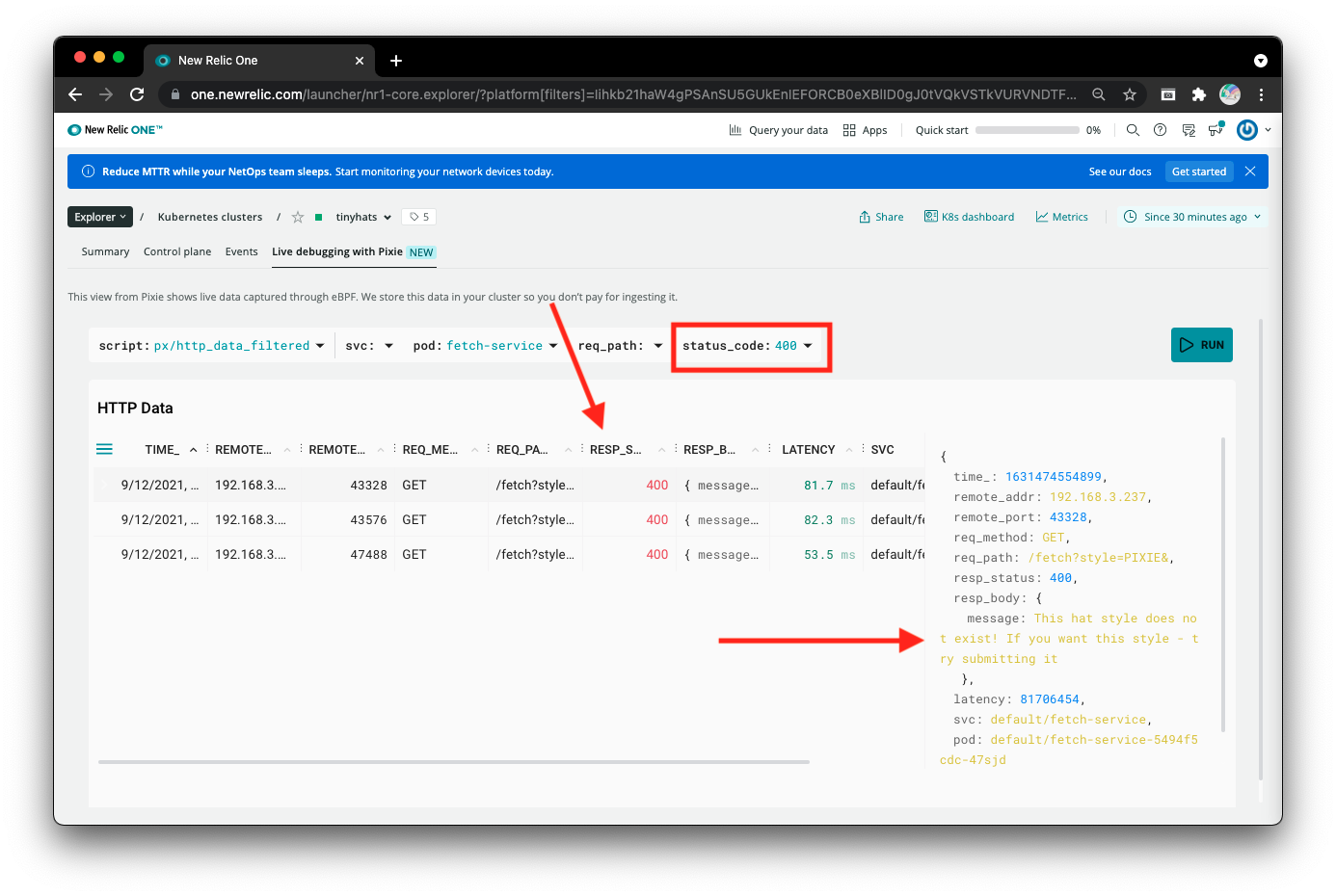The image size is (1336, 896).
Task: Reload the page in the browser
Action: [x=137, y=94]
